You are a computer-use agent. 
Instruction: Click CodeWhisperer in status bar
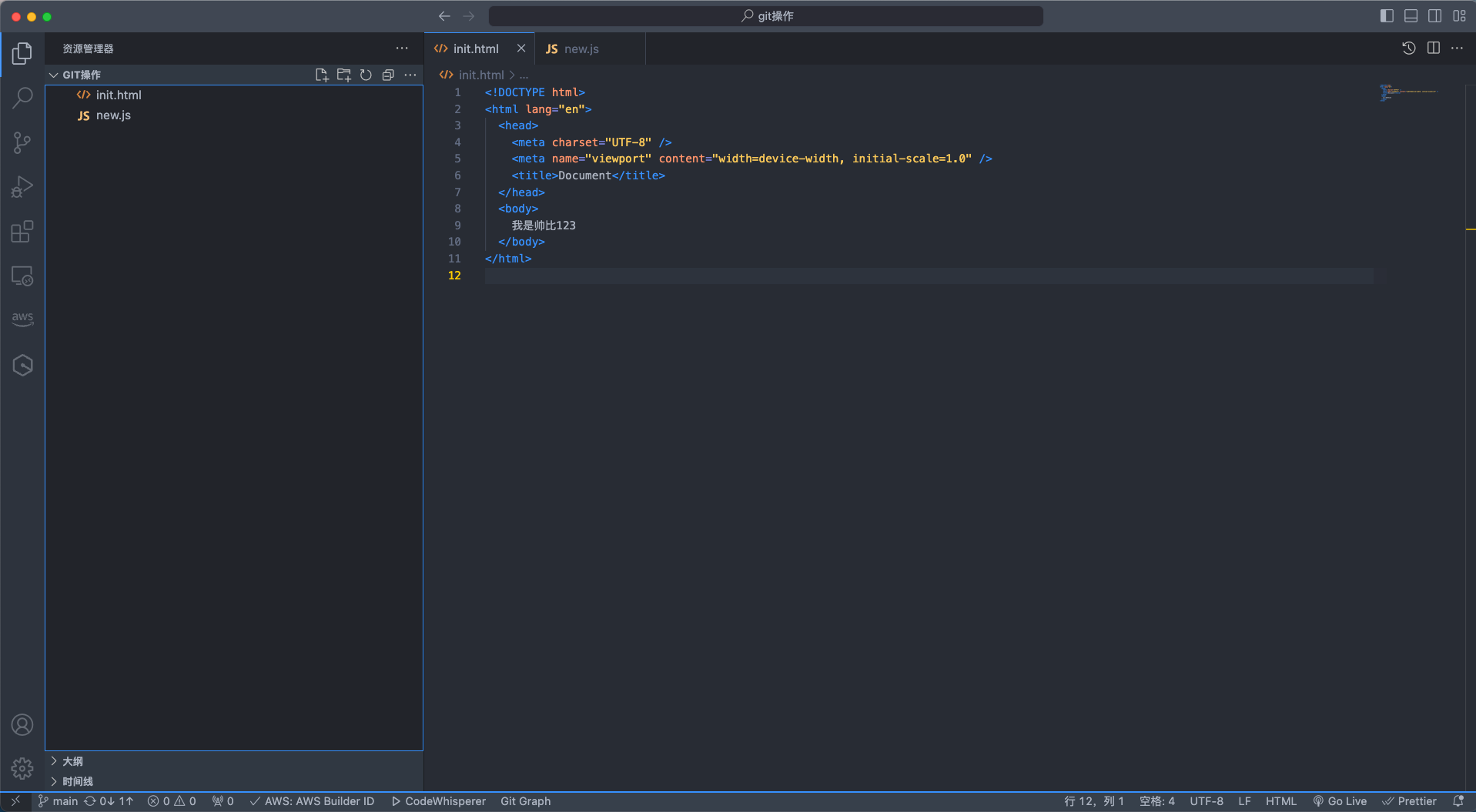pyautogui.click(x=439, y=801)
